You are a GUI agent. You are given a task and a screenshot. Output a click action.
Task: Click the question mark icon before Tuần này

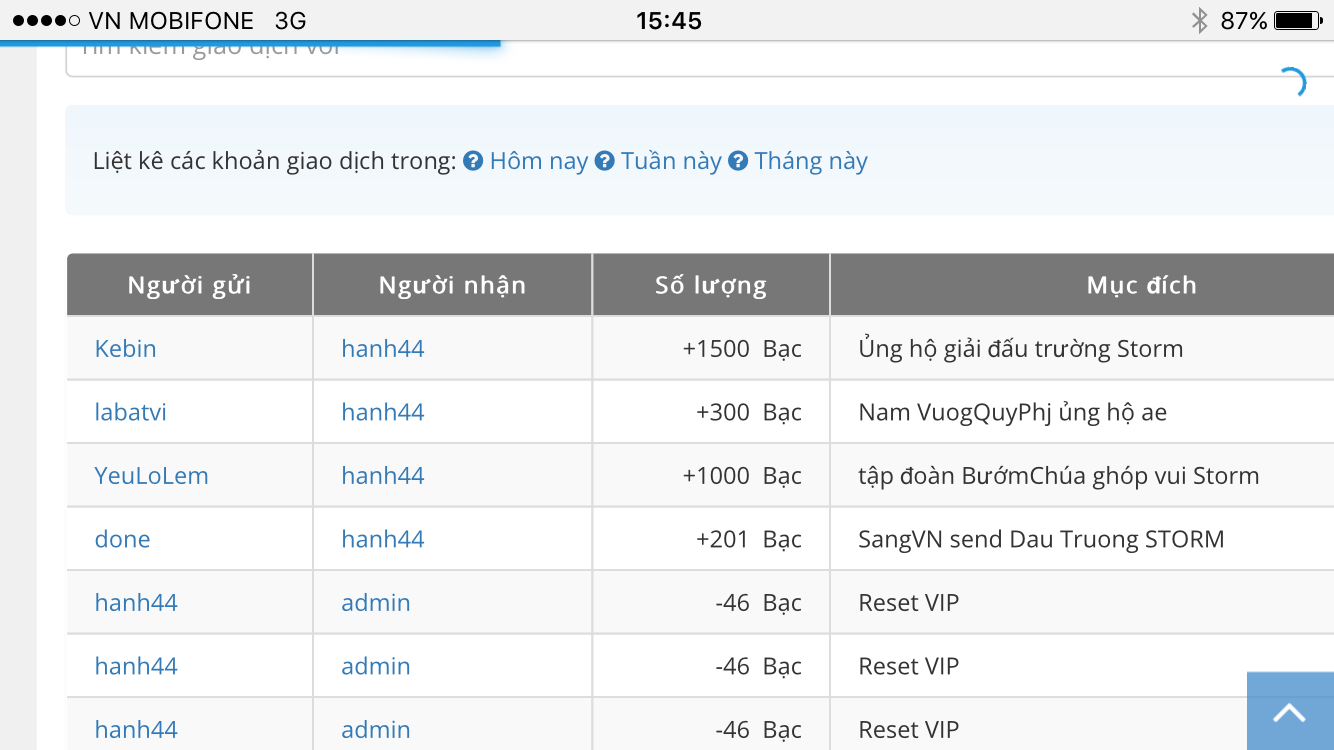[x=605, y=161]
